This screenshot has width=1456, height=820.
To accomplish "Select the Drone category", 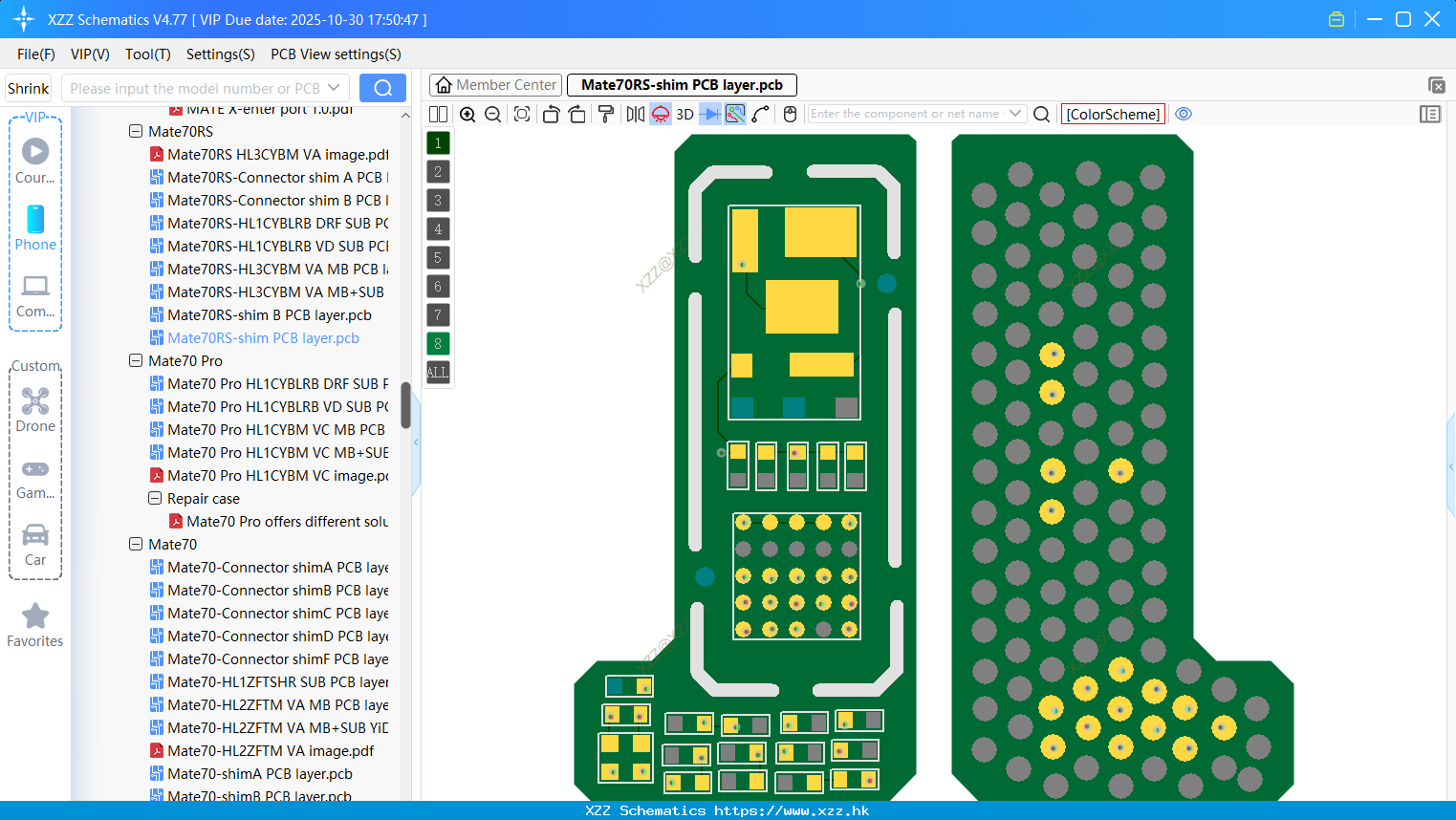I will pos(35,409).
